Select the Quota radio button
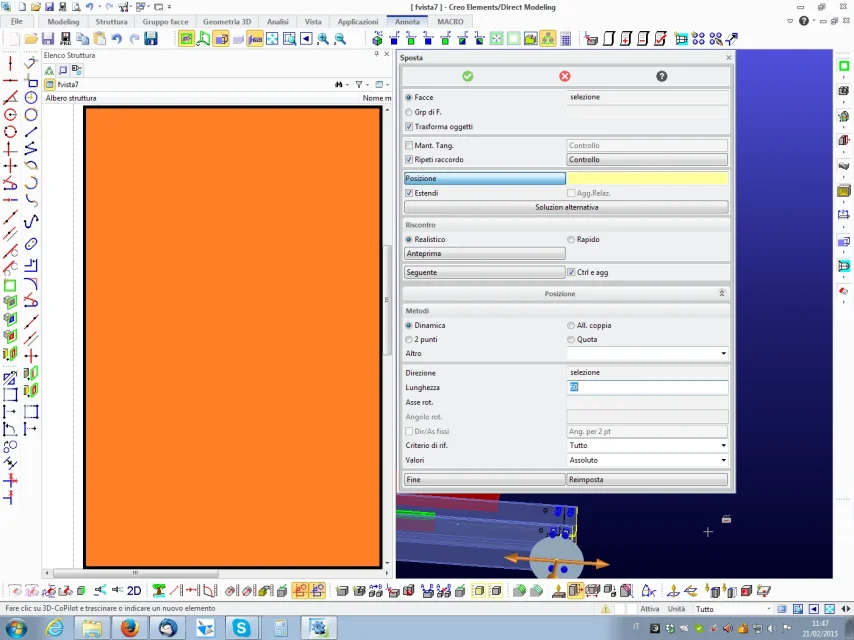This screenshot has height=640, width=854. point(571,340)
